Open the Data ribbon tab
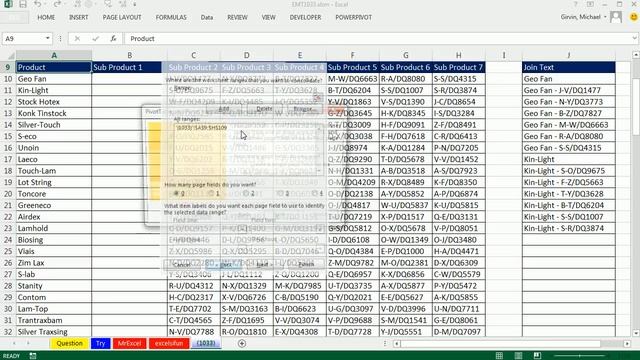The image size is (640, 360). click(x=207, y=17)
